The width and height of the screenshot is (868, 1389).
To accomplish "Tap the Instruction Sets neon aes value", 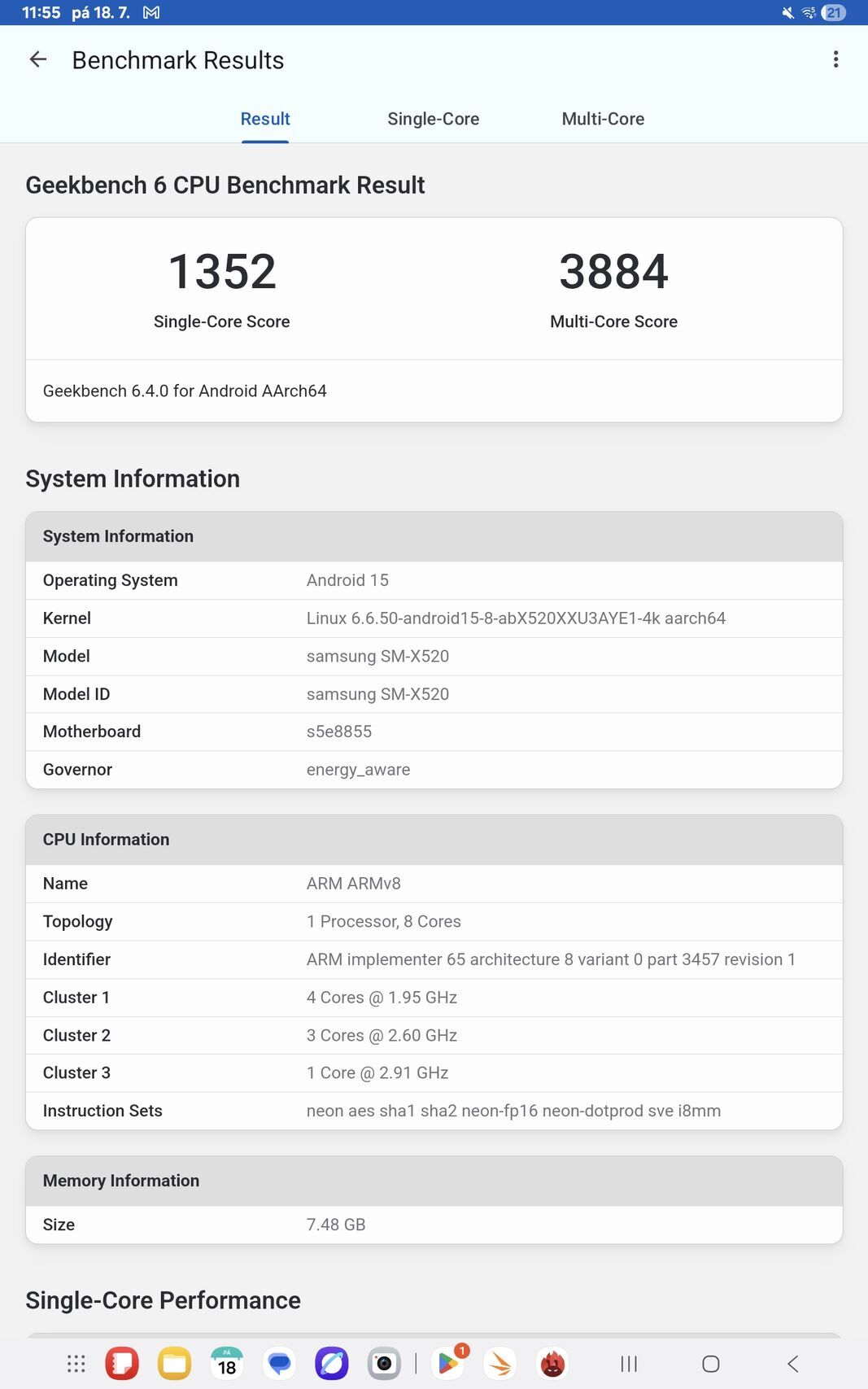I will (x=513, y=1111).
